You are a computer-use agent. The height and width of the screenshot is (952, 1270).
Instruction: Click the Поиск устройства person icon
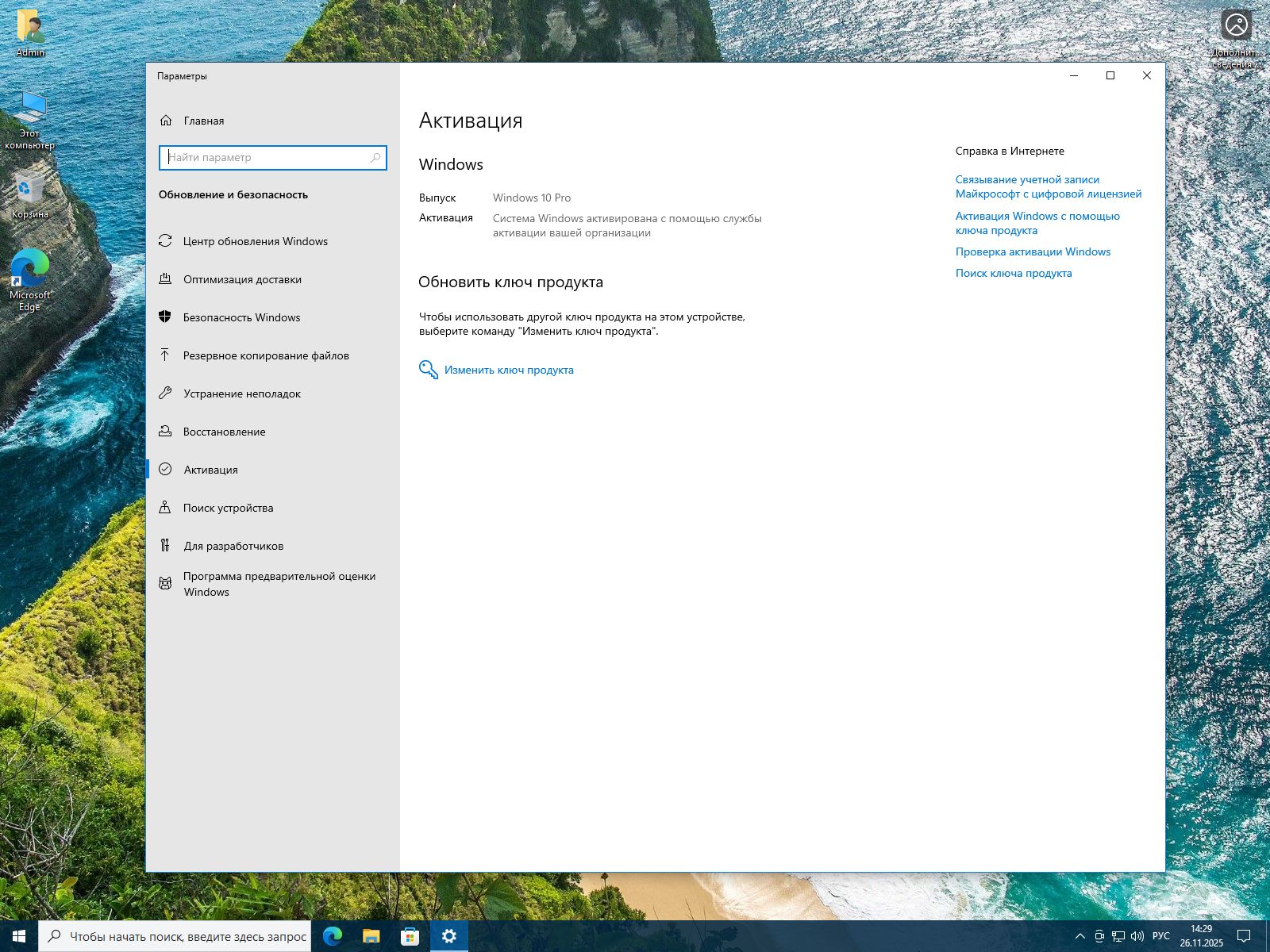pyautogui.click(x=165, y=508)
